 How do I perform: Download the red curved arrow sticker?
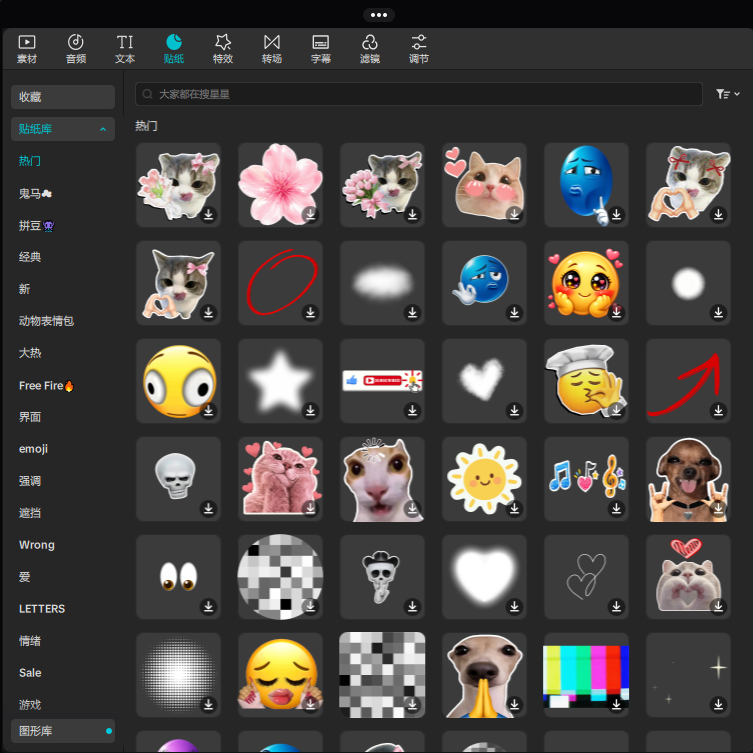pos(718,411)
